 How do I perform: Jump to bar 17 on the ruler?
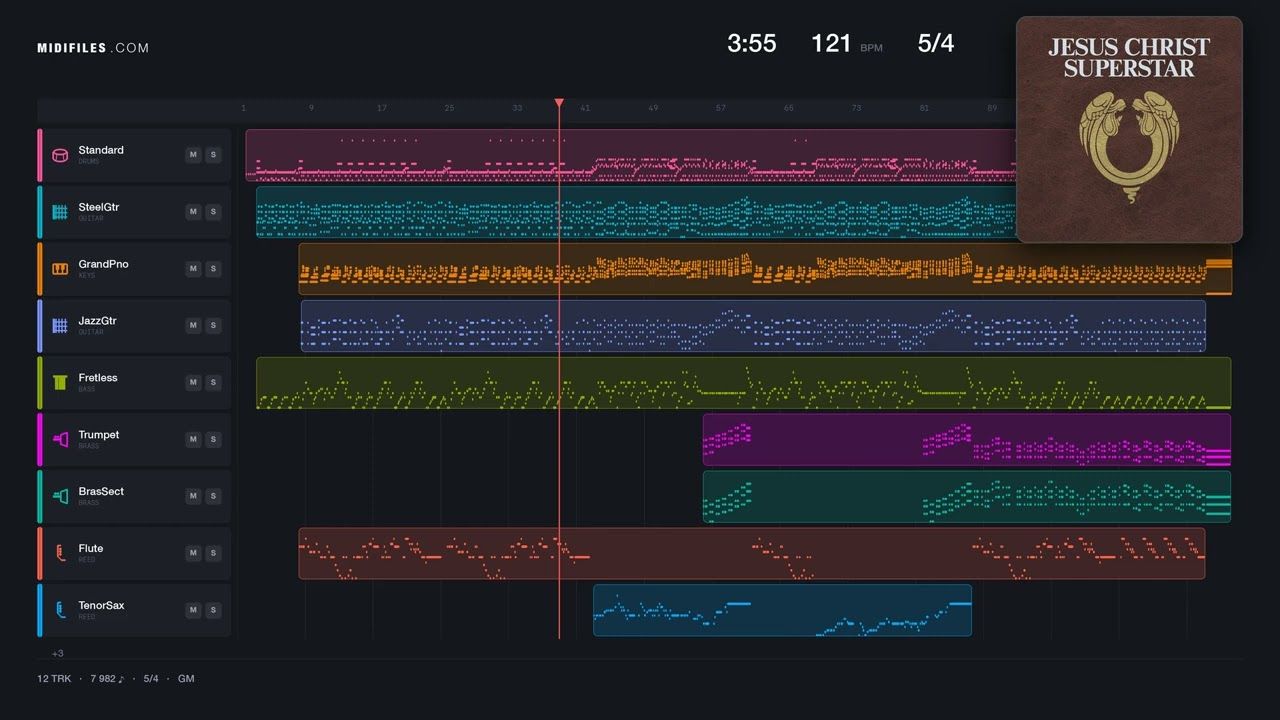point(381,108)
